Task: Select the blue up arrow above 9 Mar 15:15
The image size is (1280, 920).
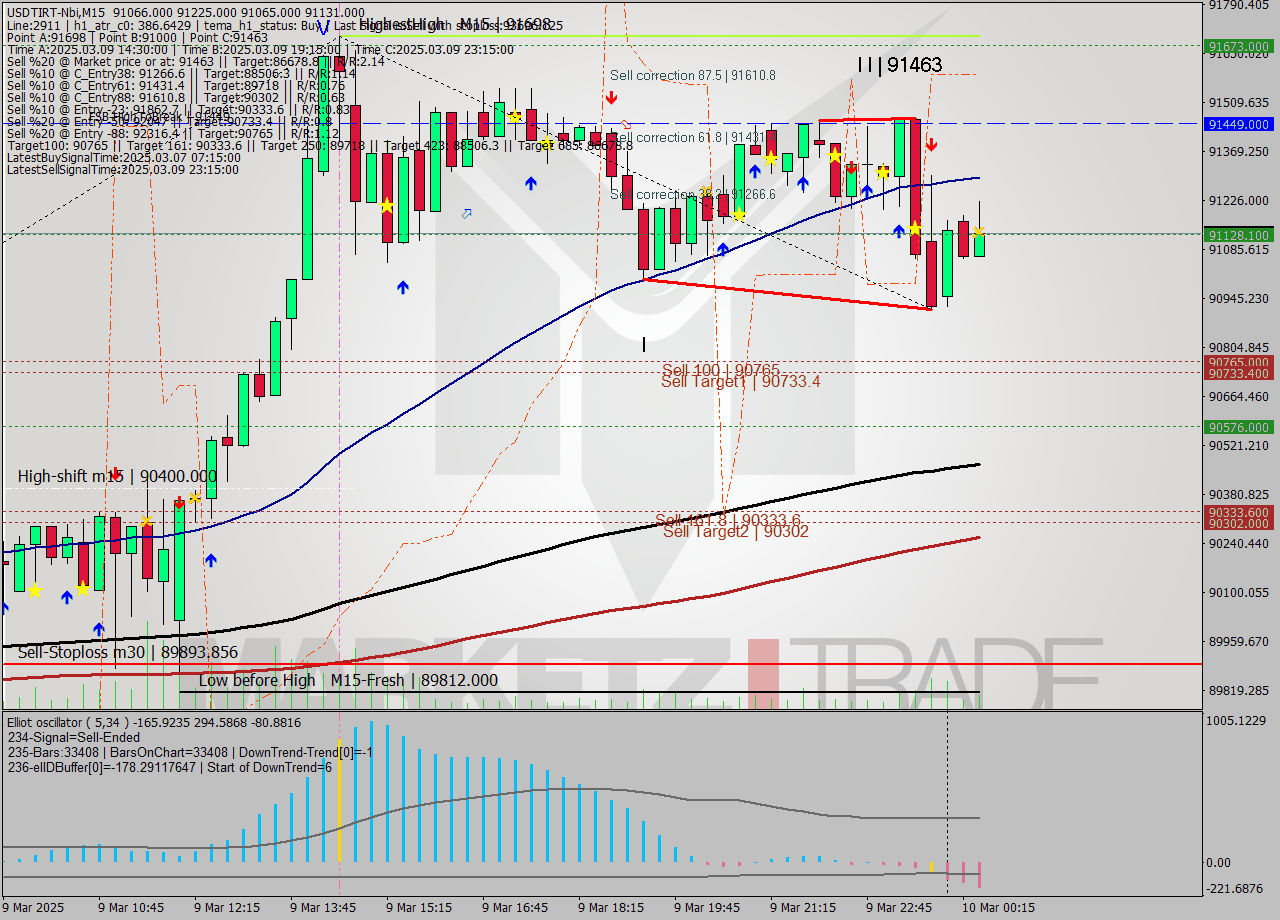Action: 402,287
